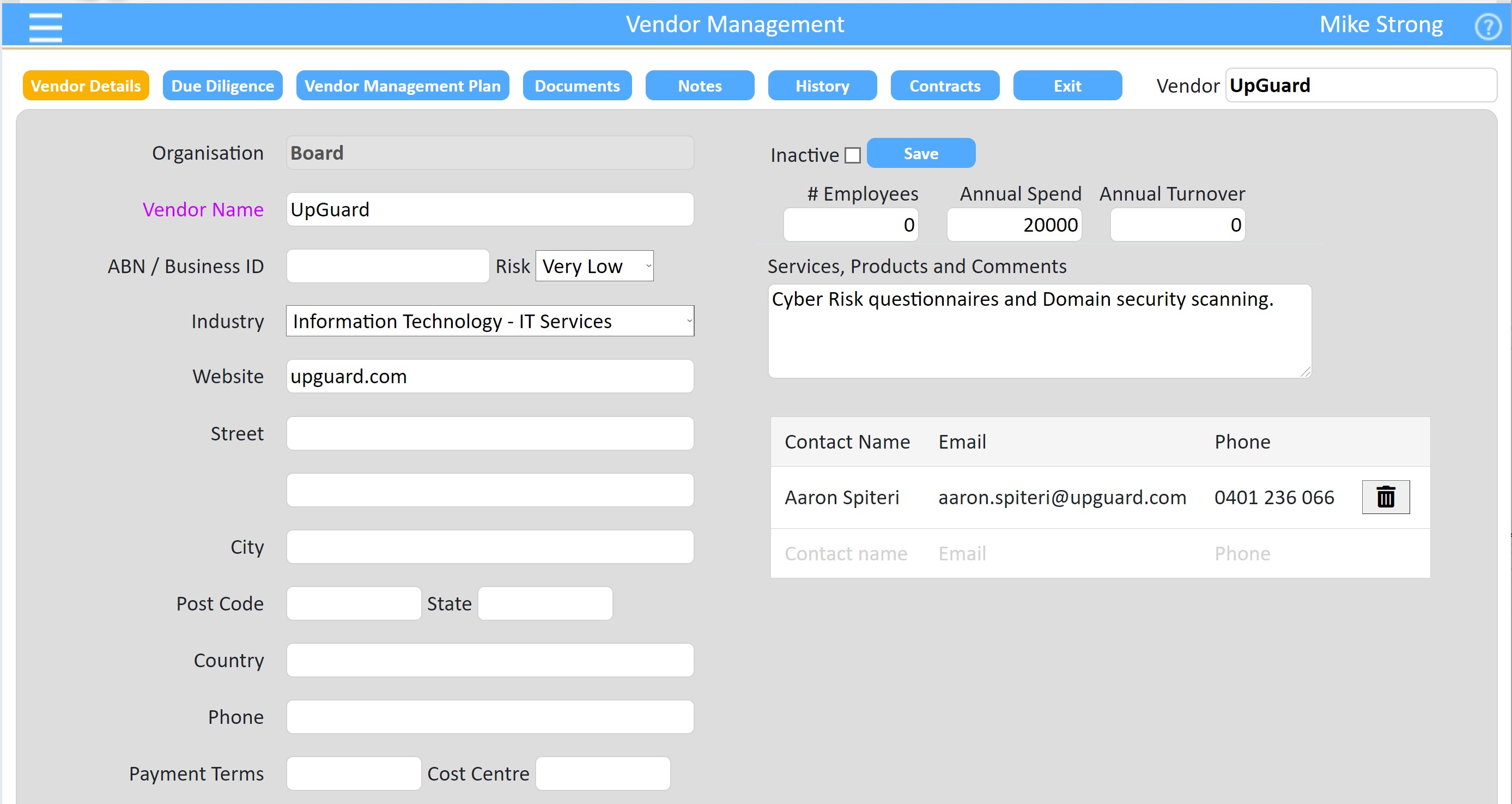Click the Post Code field
Image resolution: width=1512 pixels, height=804 pixels.
354,603
